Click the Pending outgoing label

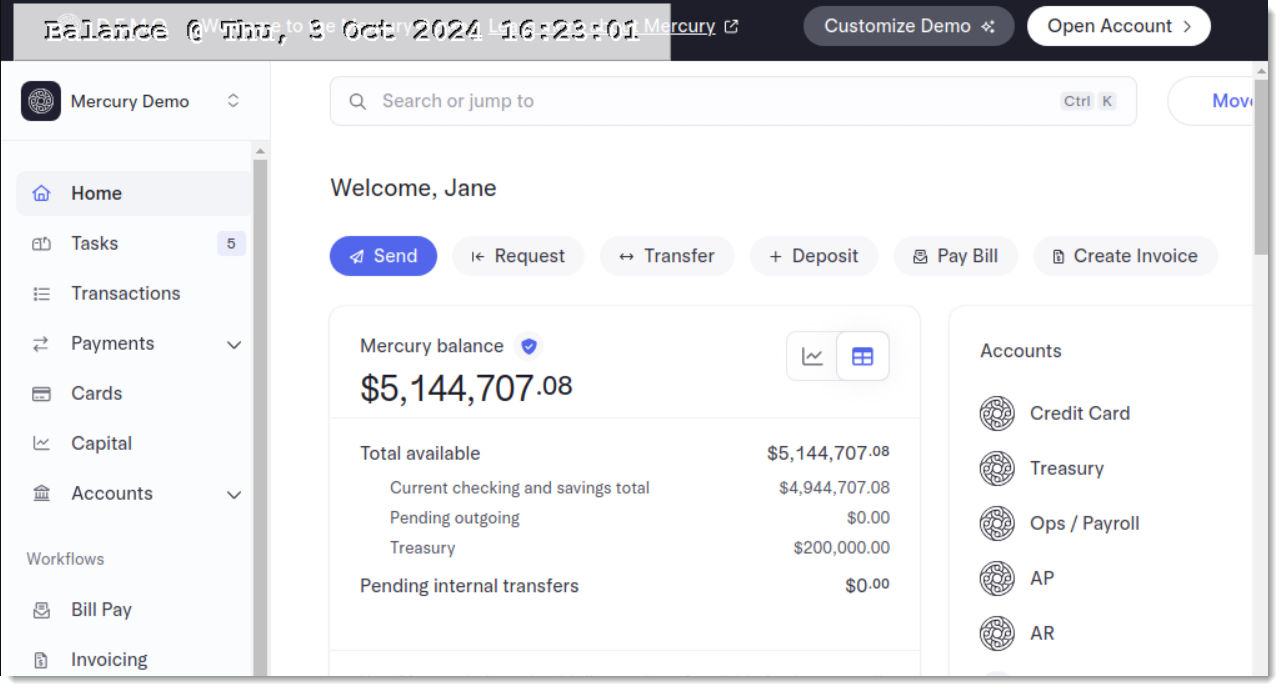pyautogui.click(x=455, y=518)
